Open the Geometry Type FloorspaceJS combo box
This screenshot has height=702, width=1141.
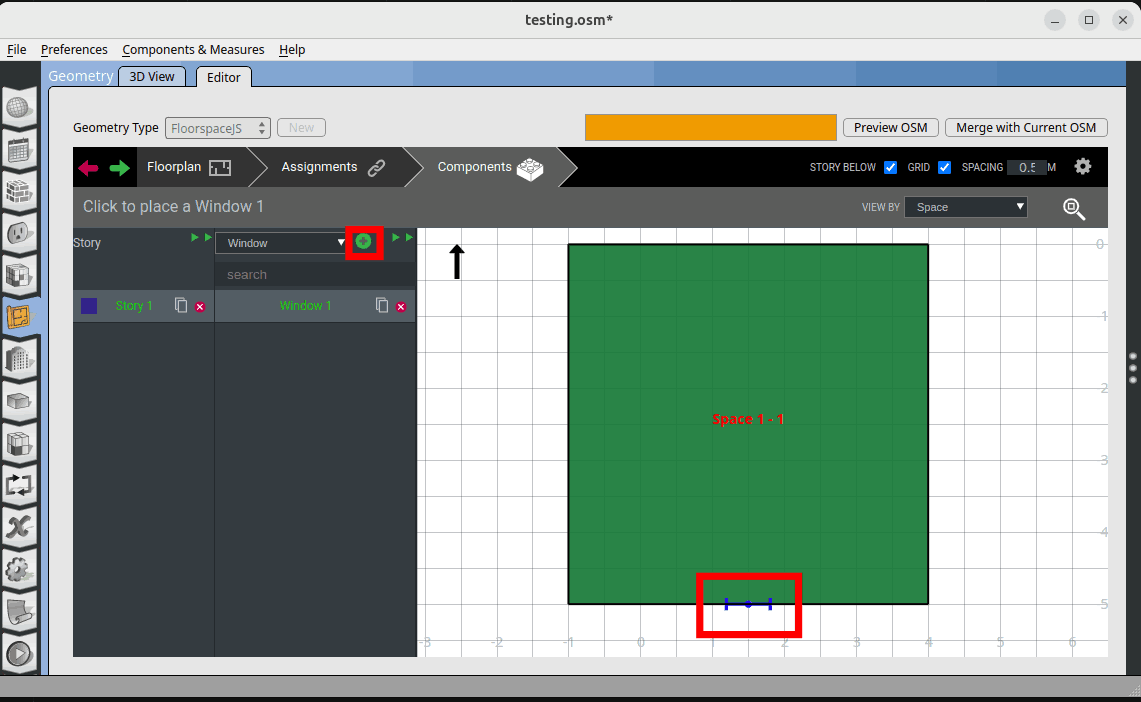click(218, 128)
